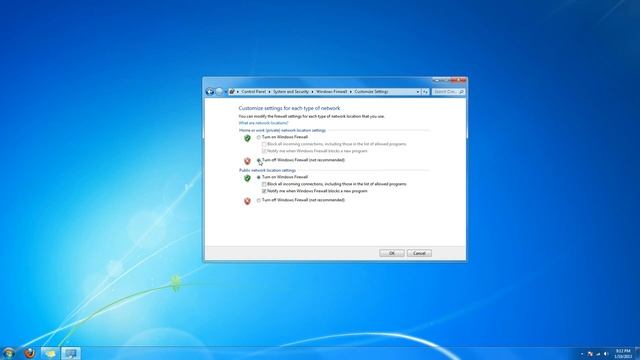
Task: Discard changes with the Cancel button
Action: [419, 253]
